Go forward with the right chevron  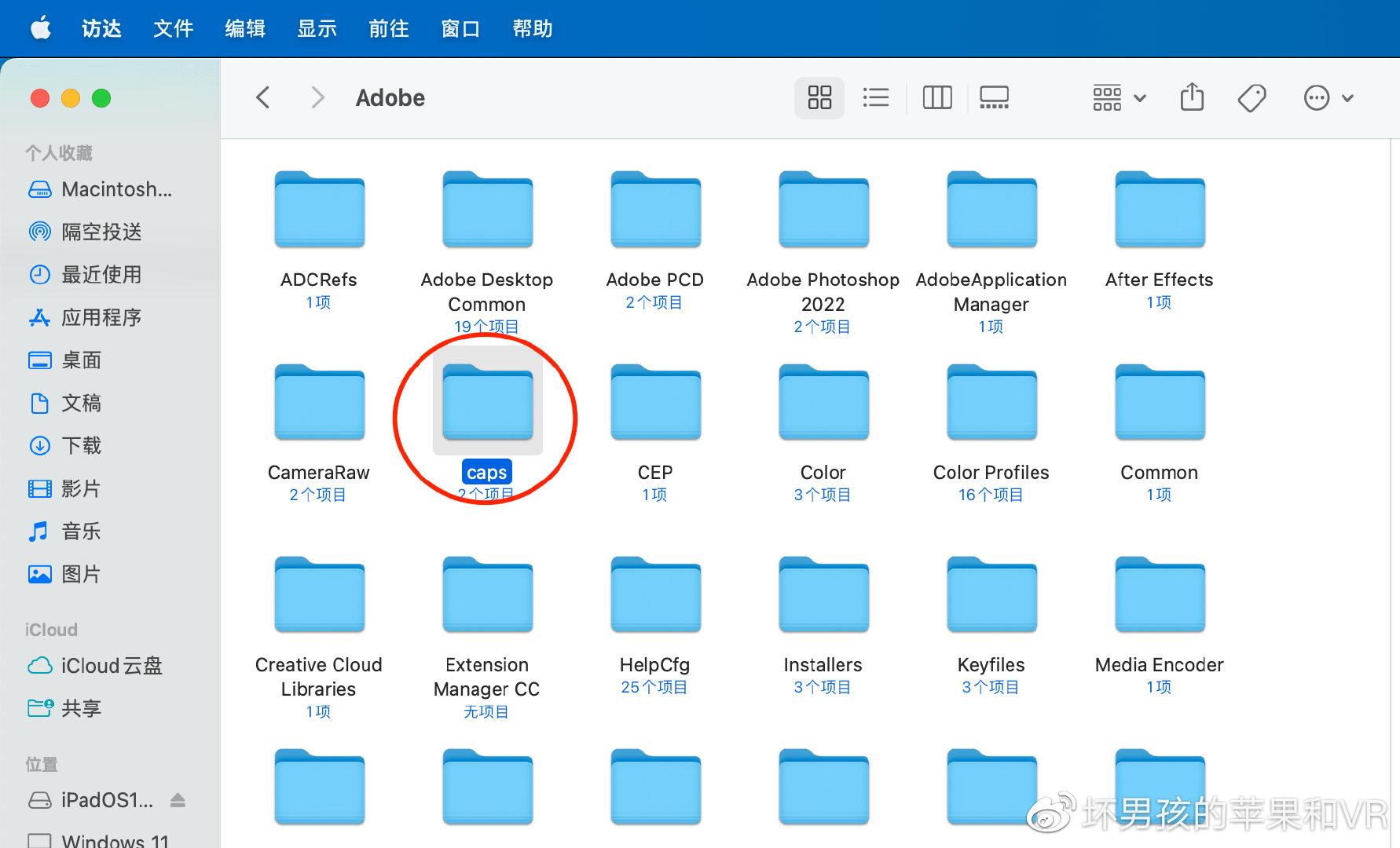317,98
